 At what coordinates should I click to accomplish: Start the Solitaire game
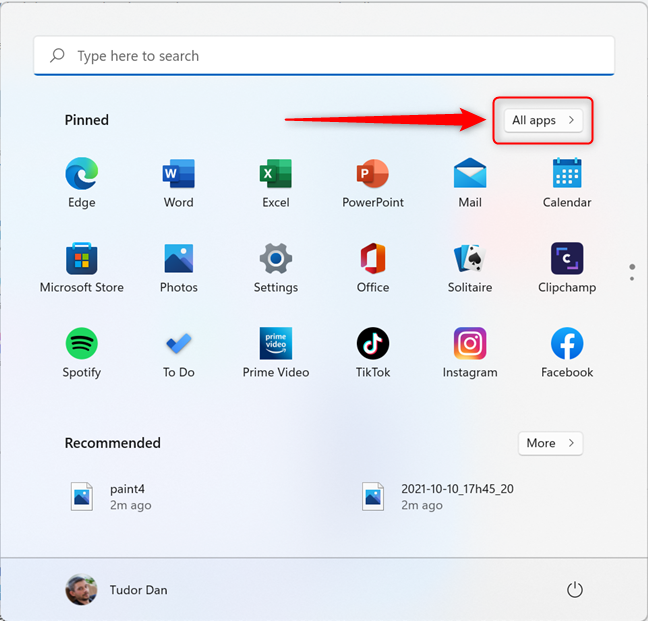(x=470, y=268)
